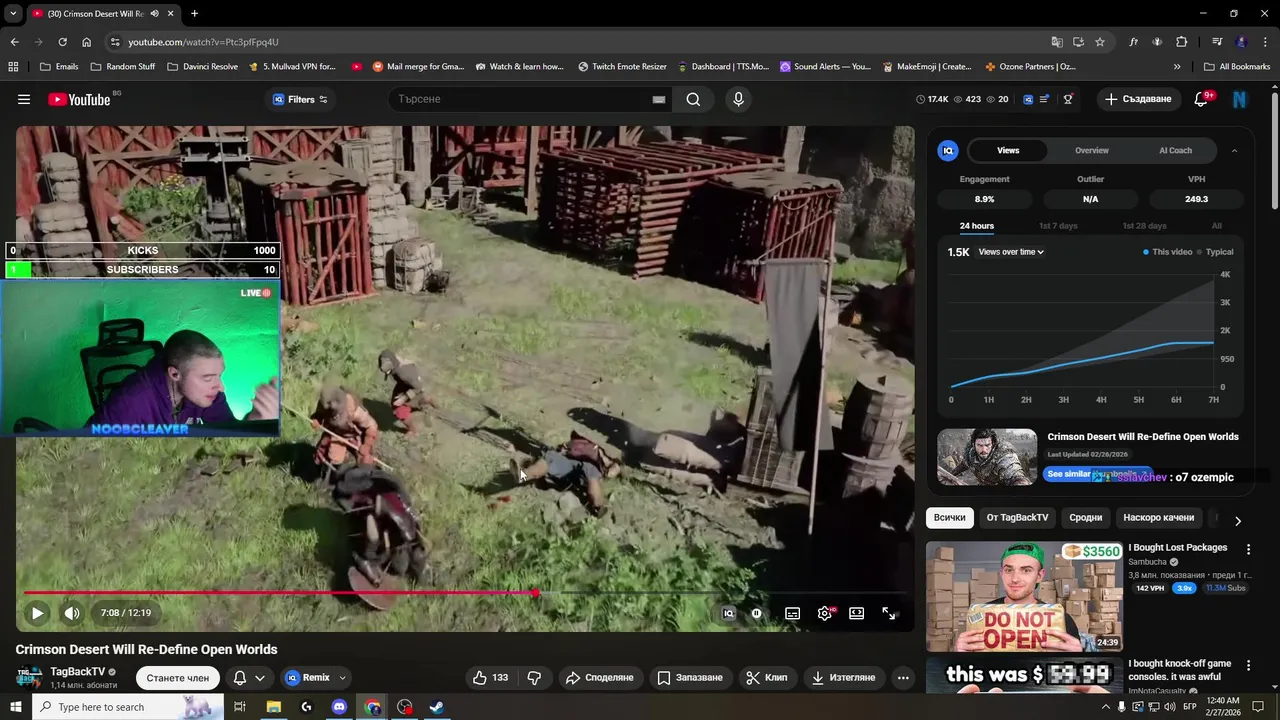Toggle autoplay in the player controls
Viewport: 1280px width, 720px height.
(757, 614)
